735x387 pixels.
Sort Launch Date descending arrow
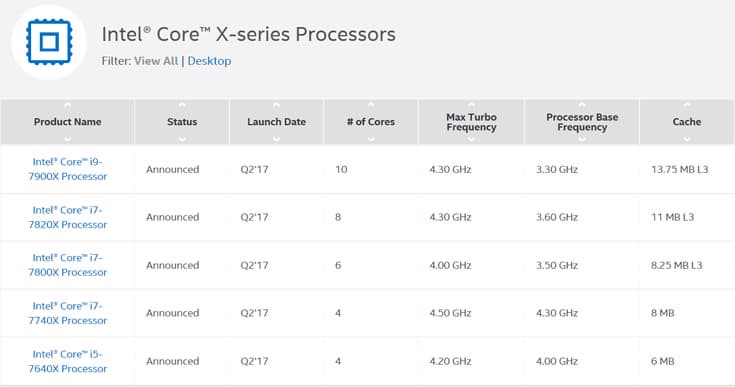[276, 139]
